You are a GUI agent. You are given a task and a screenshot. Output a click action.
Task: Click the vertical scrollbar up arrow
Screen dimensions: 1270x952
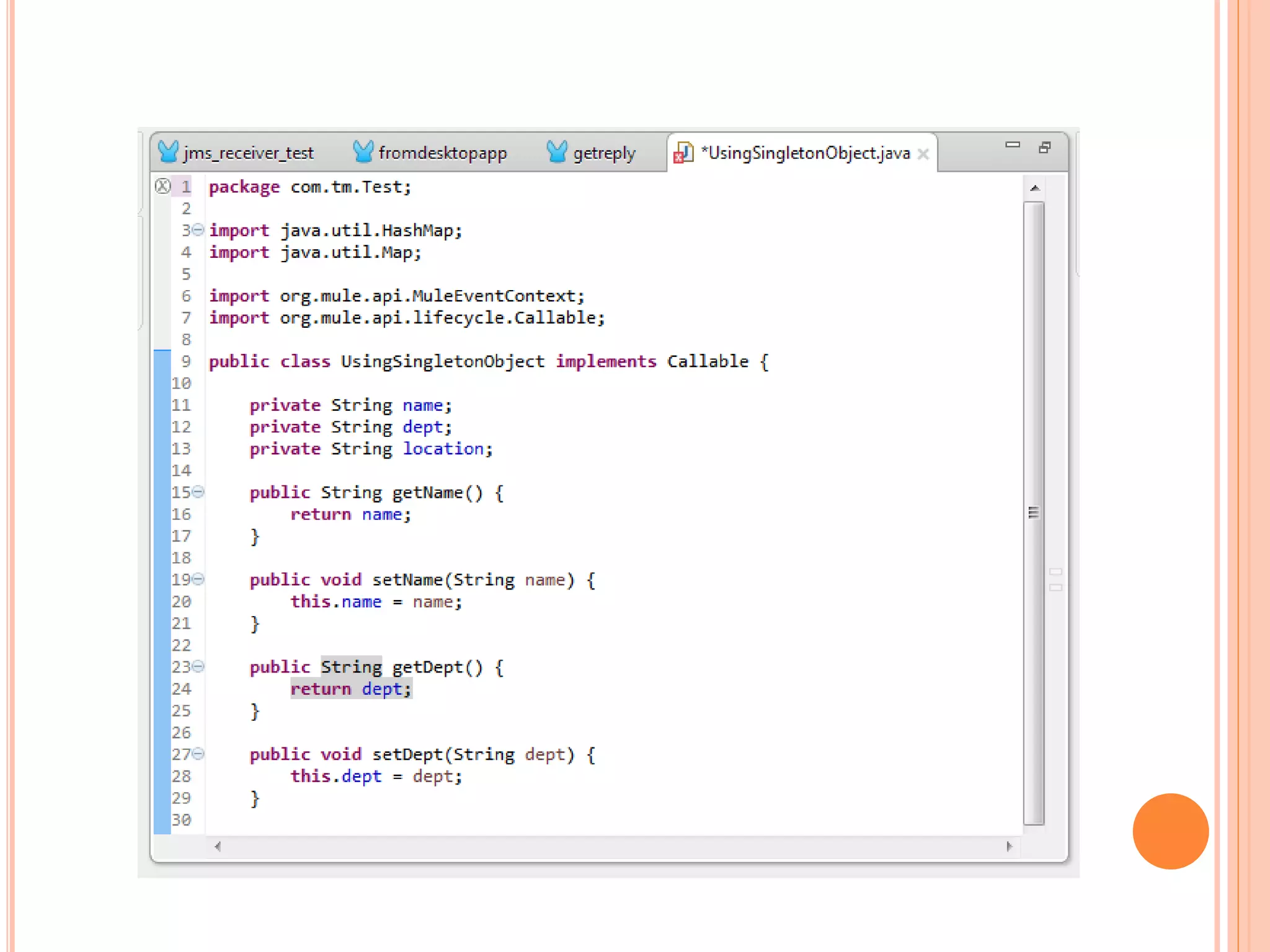click(x=1034, y=188)
